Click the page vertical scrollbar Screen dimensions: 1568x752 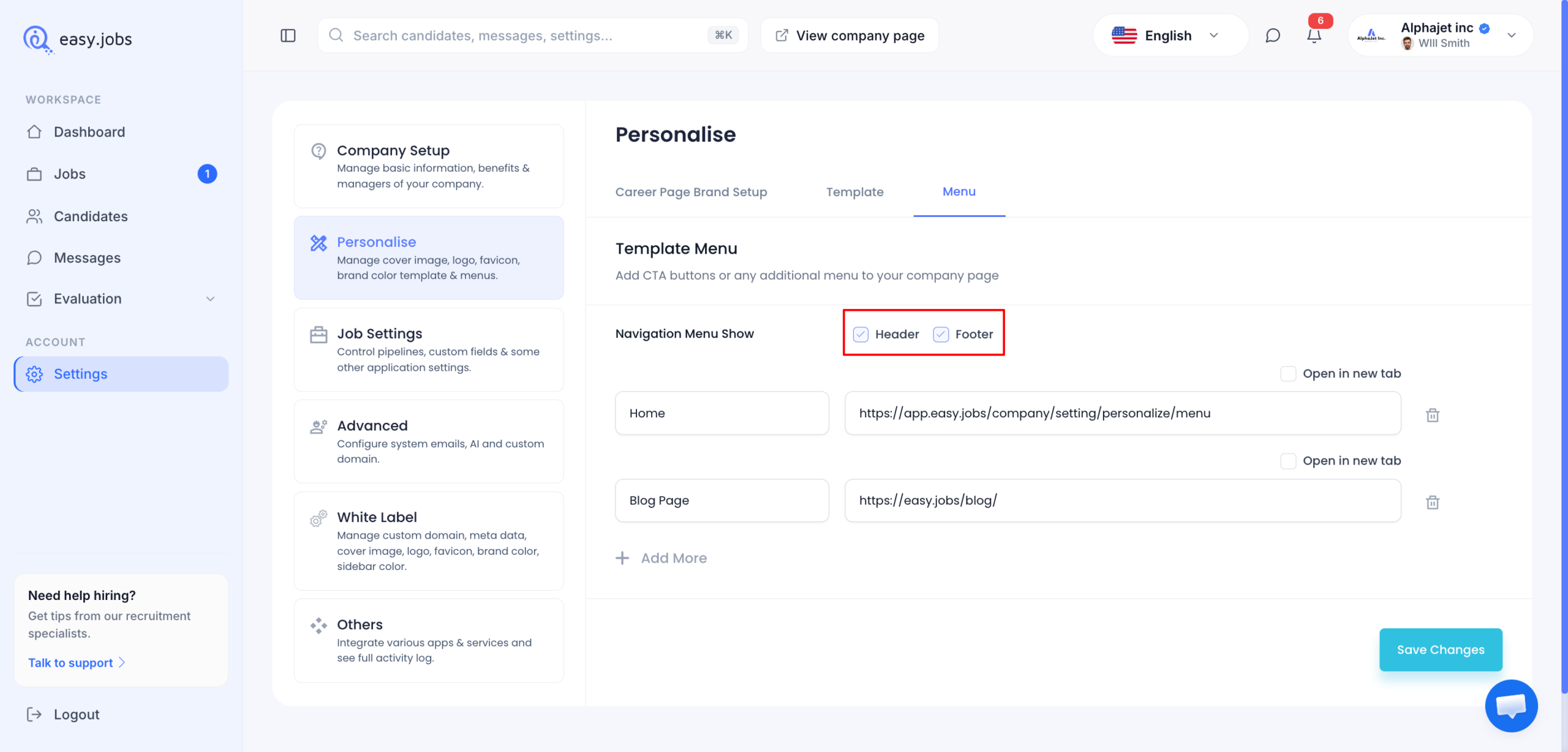[x=1564, y=346]
